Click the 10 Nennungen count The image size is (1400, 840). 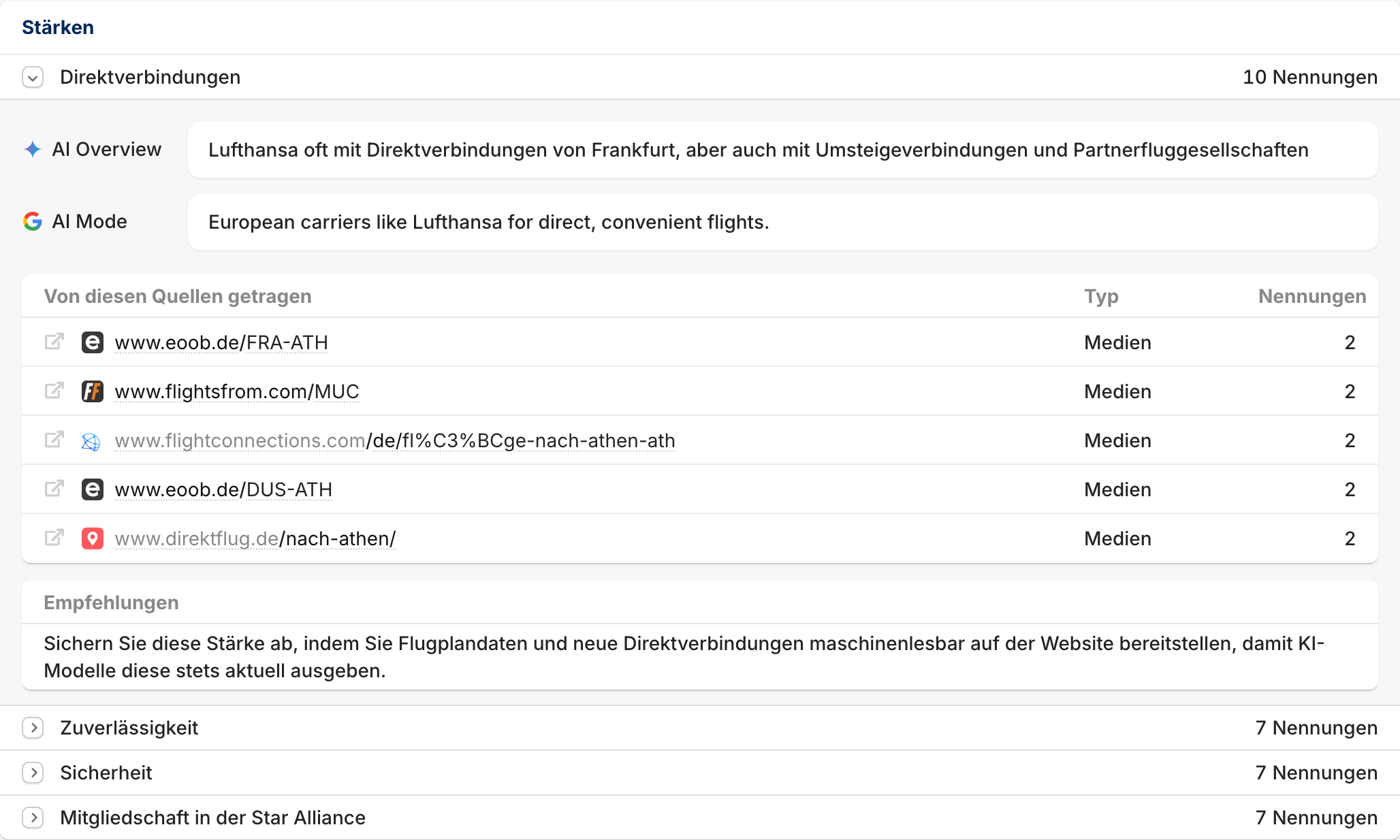(1310, 78)
